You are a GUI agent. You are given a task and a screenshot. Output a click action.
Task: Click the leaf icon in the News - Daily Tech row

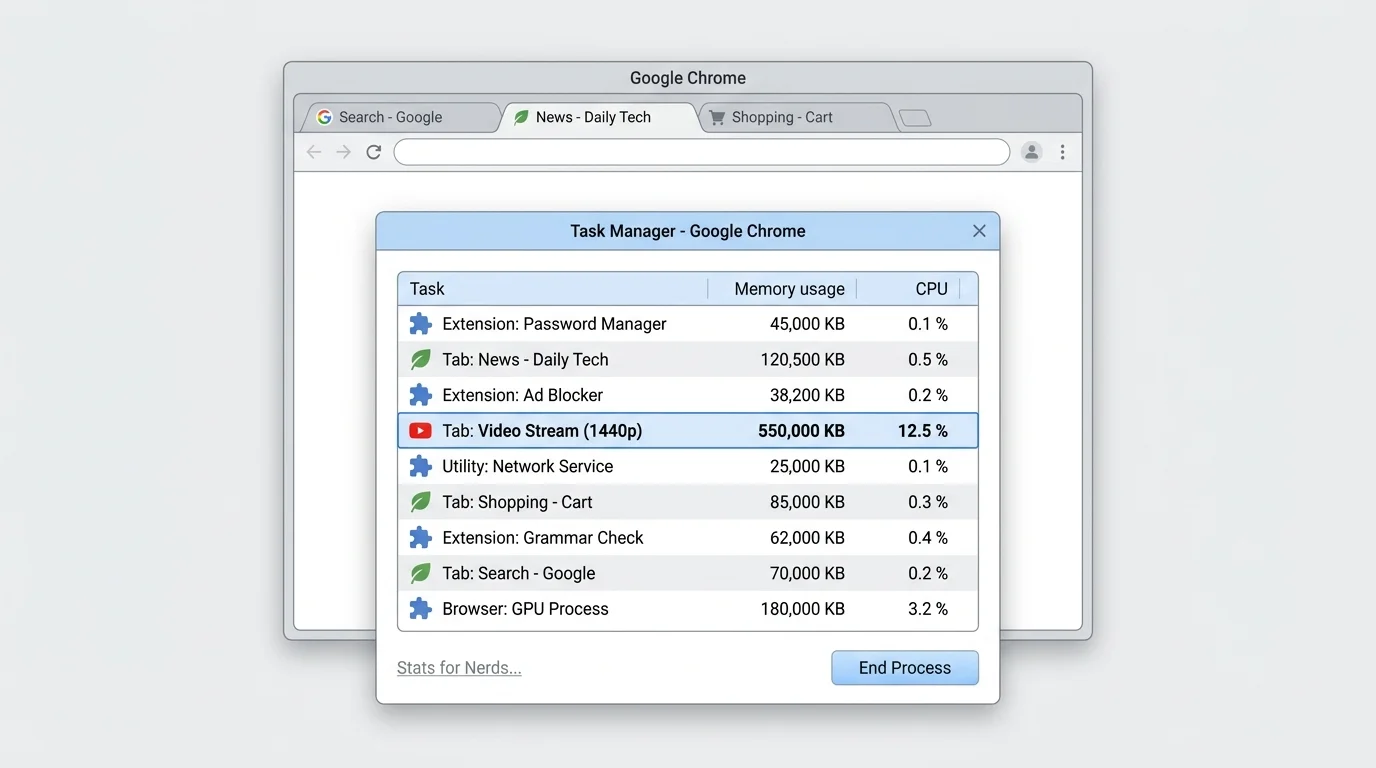point(420,360)
